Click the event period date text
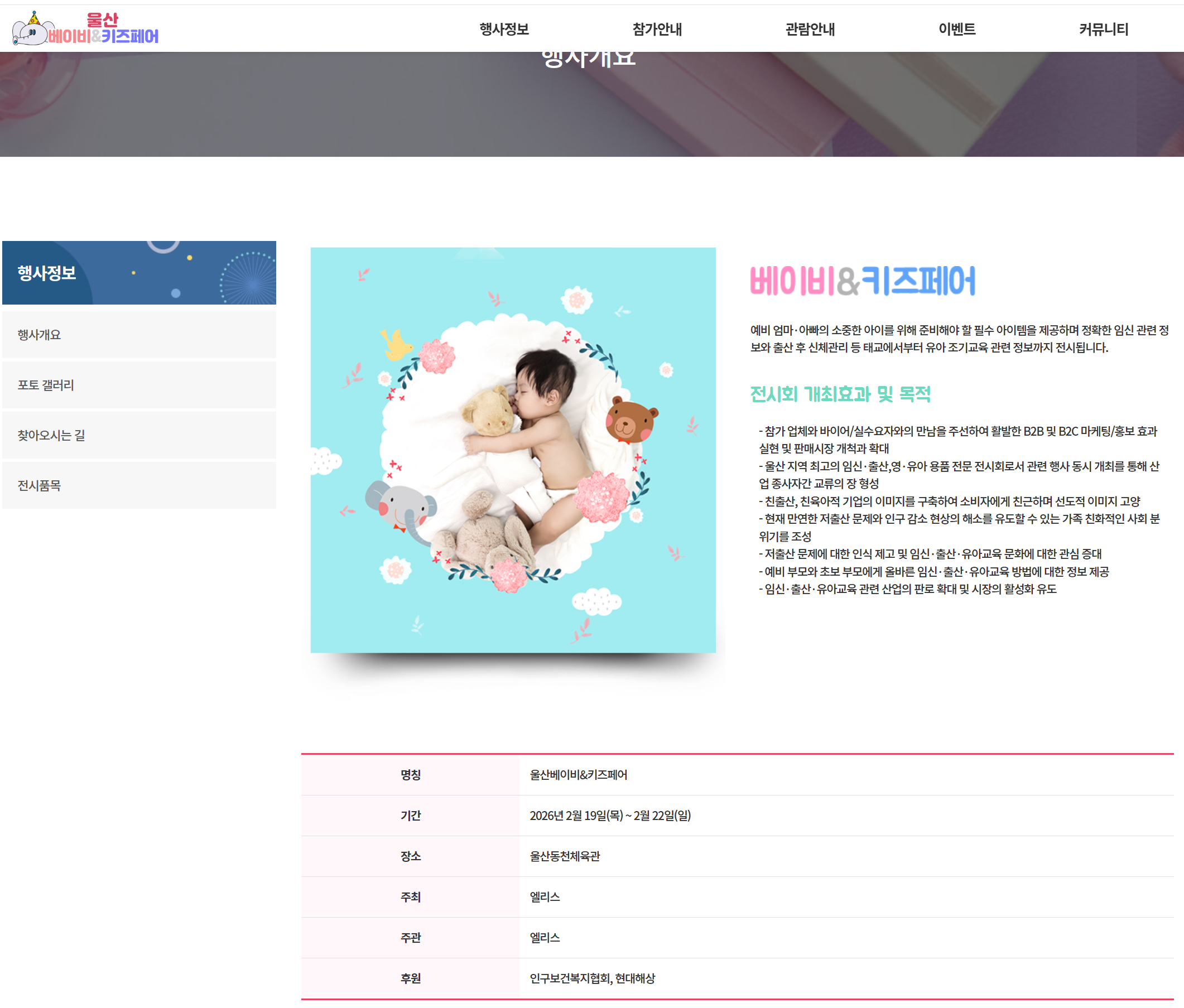This screenshot has width=1184, height=1008. pyautogui.click(x=610, y=816)
